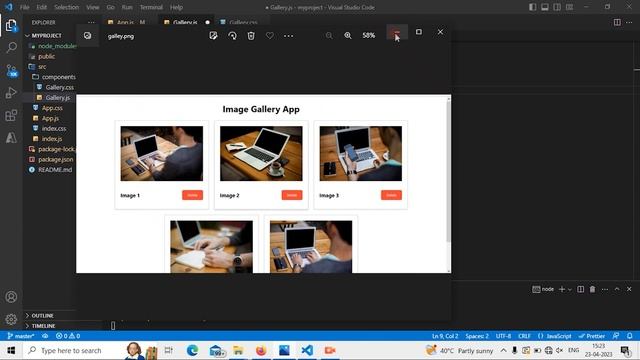The image size is (640, 360).
Task: Delete galley.png with the trash icon
Action: click(x=251, y=36)
